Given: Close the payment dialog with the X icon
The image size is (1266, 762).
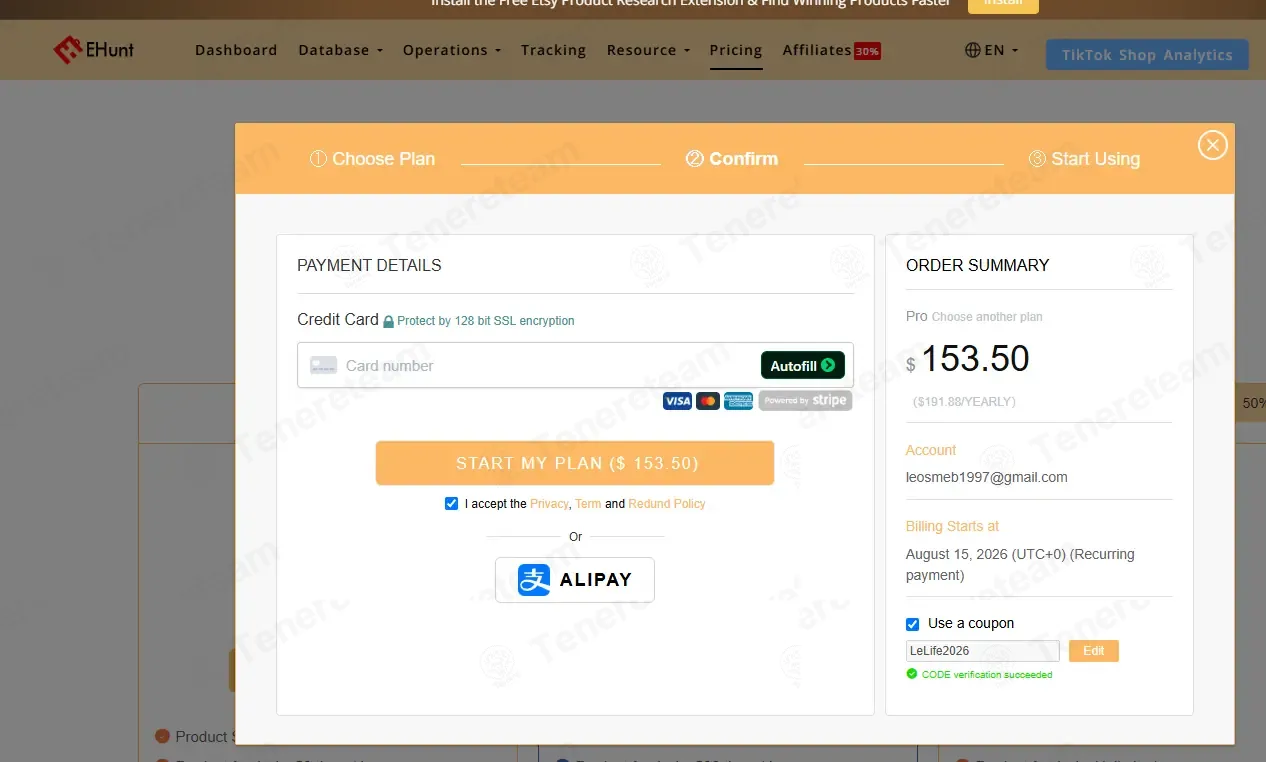Looking at the screenshot, I should click(x=1212, y=146).
